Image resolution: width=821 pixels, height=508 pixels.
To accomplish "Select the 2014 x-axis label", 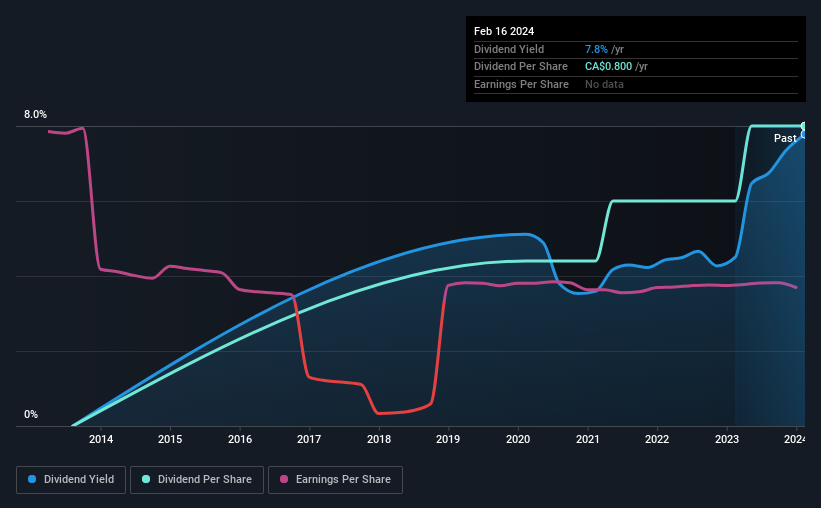I will pyautogui.click(x=101, y=439).
